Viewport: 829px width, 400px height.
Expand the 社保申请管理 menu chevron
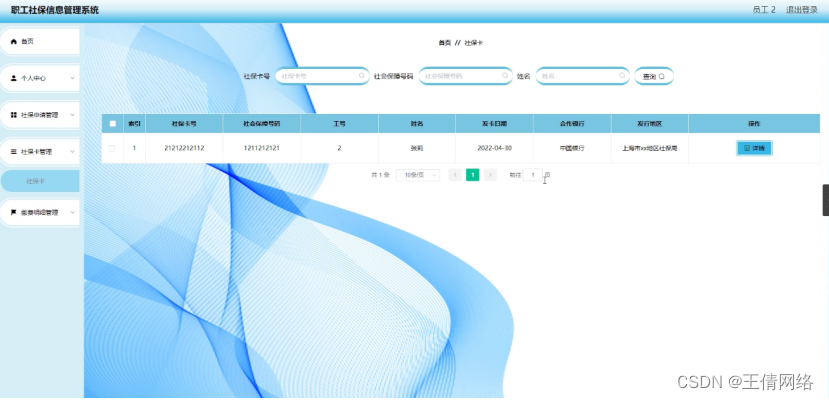[72, 115]
